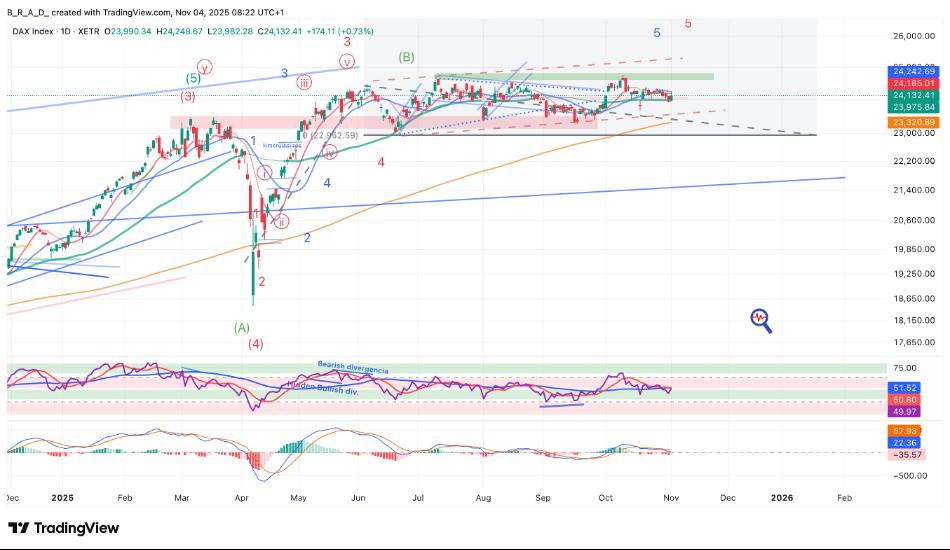The height and width of the screenshot is (550, 950).
Task: Select the green (B) wave label
Action: tap(407, 58)
